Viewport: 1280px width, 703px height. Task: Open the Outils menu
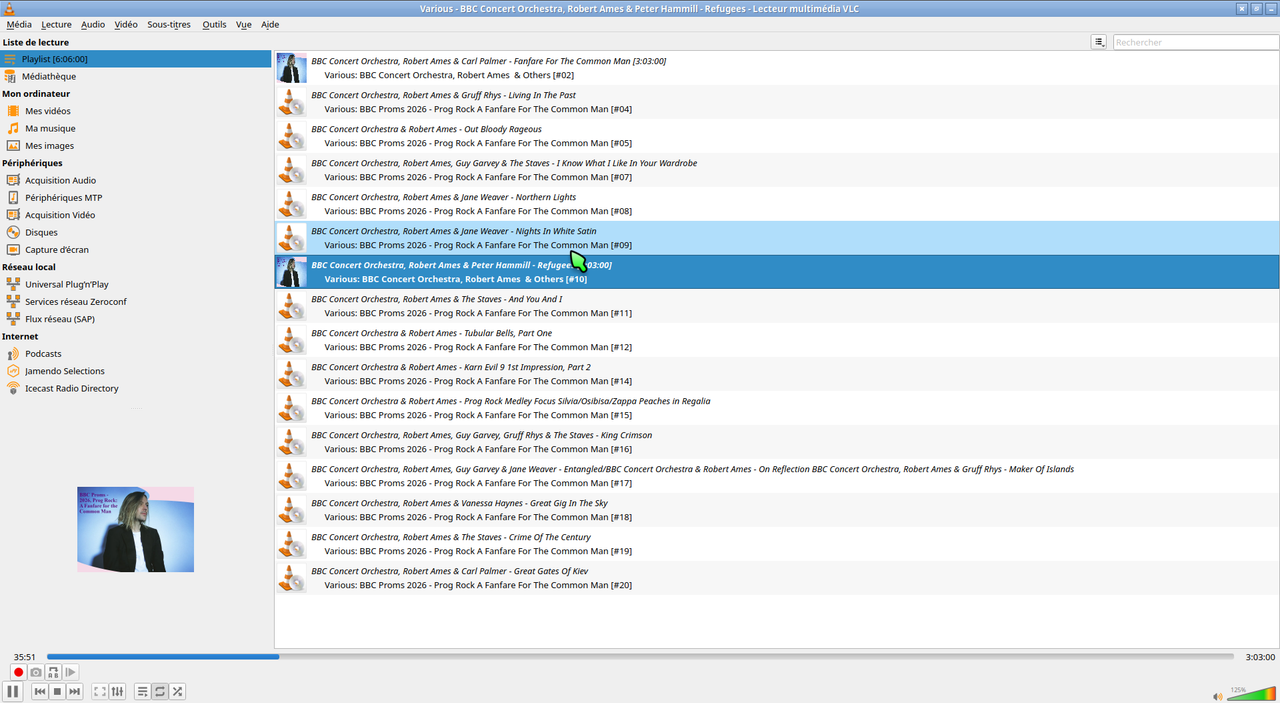(214, 24)
